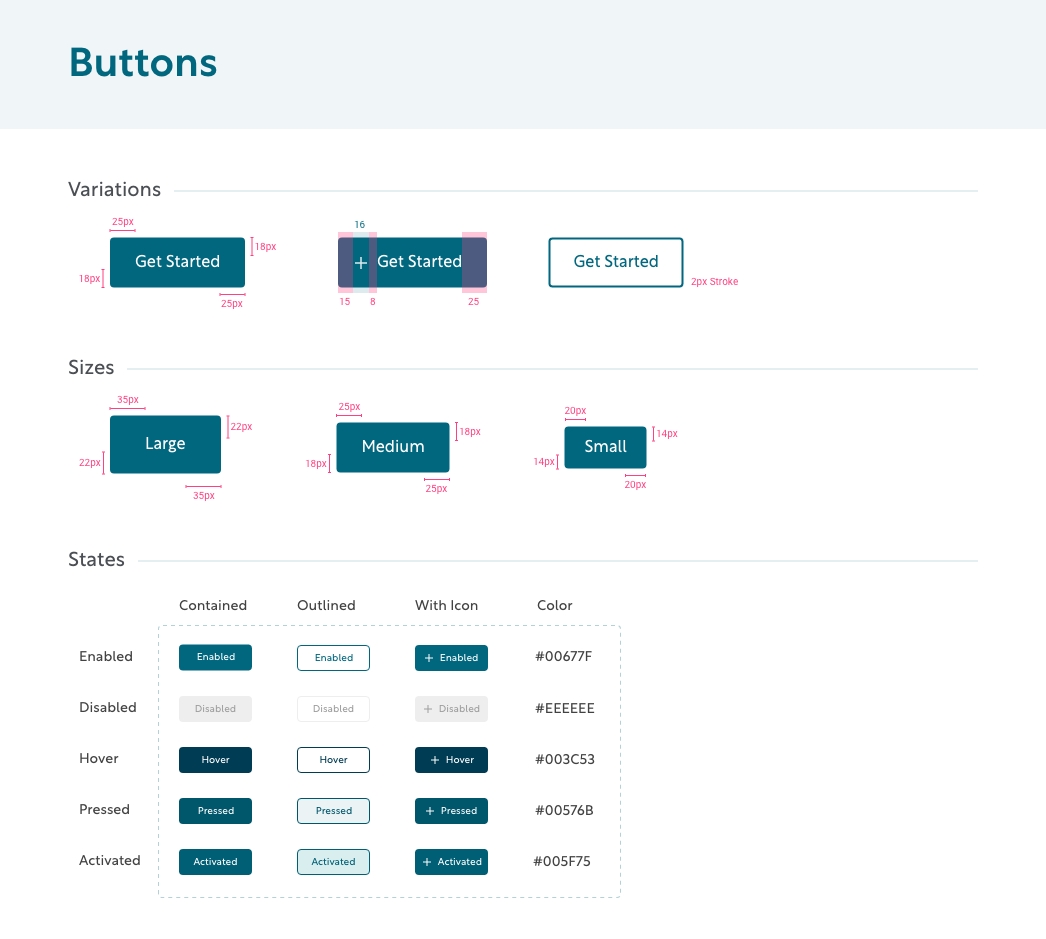Click the plus icon in Get Started button
This screenshot has height=939, width=1046.
[x=361, y=263]
